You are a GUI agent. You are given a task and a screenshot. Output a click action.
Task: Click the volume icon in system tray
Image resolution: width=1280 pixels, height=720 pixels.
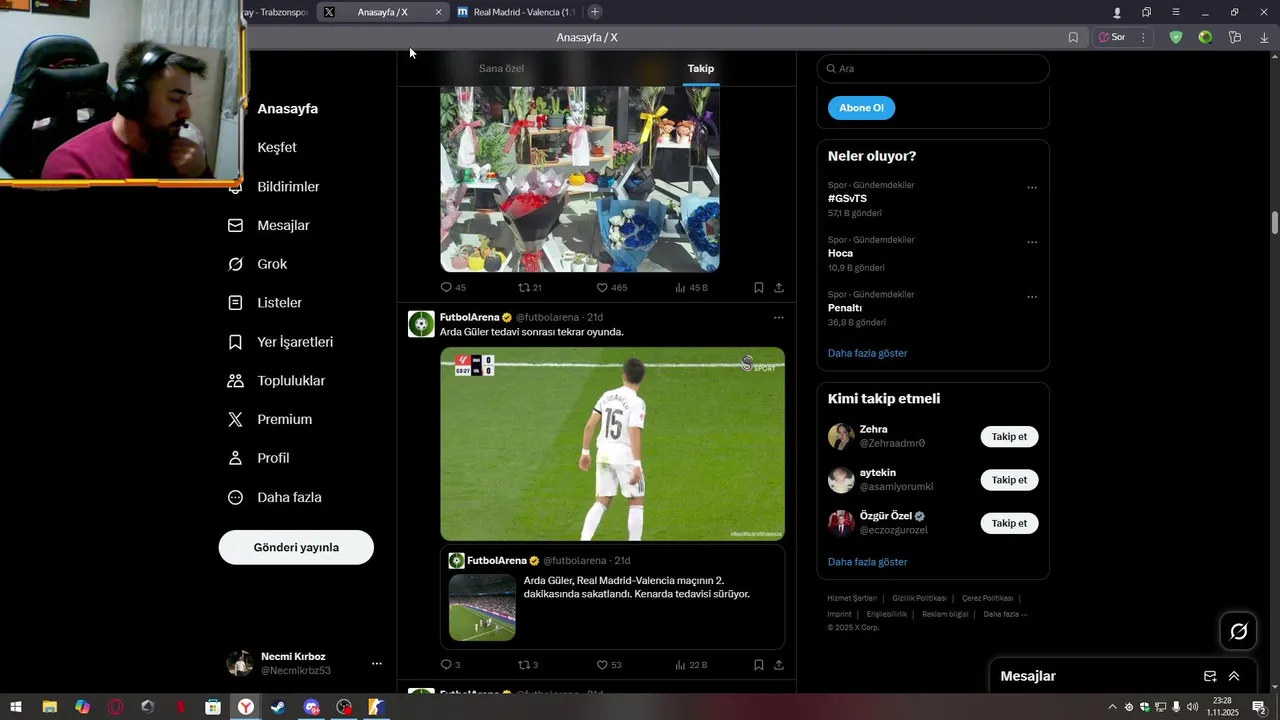coord(1192,707)
